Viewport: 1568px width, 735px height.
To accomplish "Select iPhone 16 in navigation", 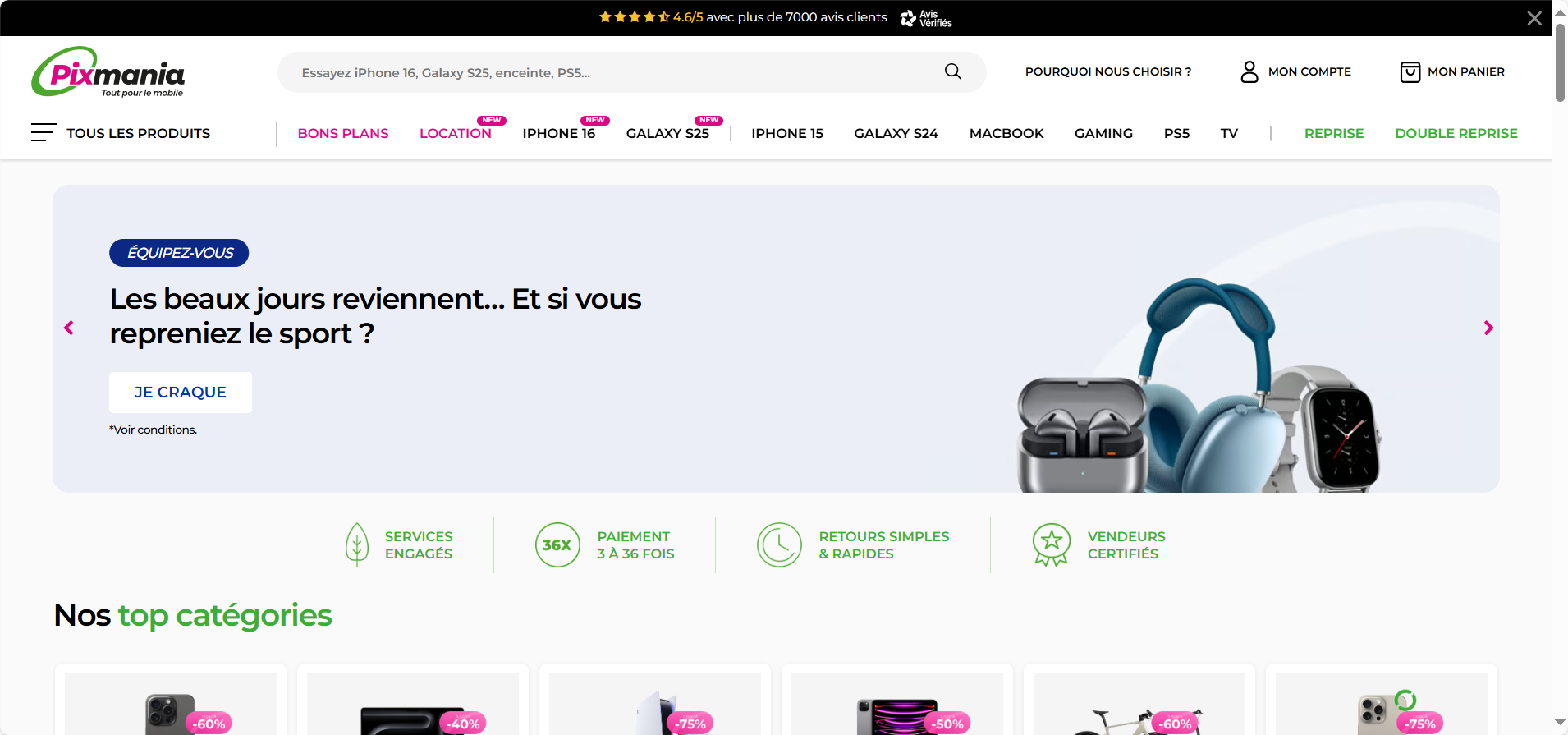I will pos(559,133).
